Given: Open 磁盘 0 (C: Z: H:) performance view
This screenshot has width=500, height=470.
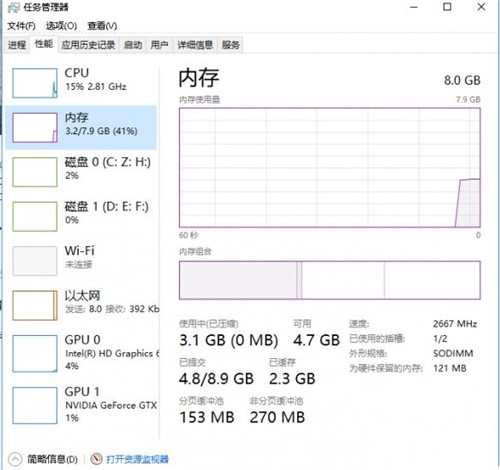Looking at the screenshot, I should click(x=81, y=172).
